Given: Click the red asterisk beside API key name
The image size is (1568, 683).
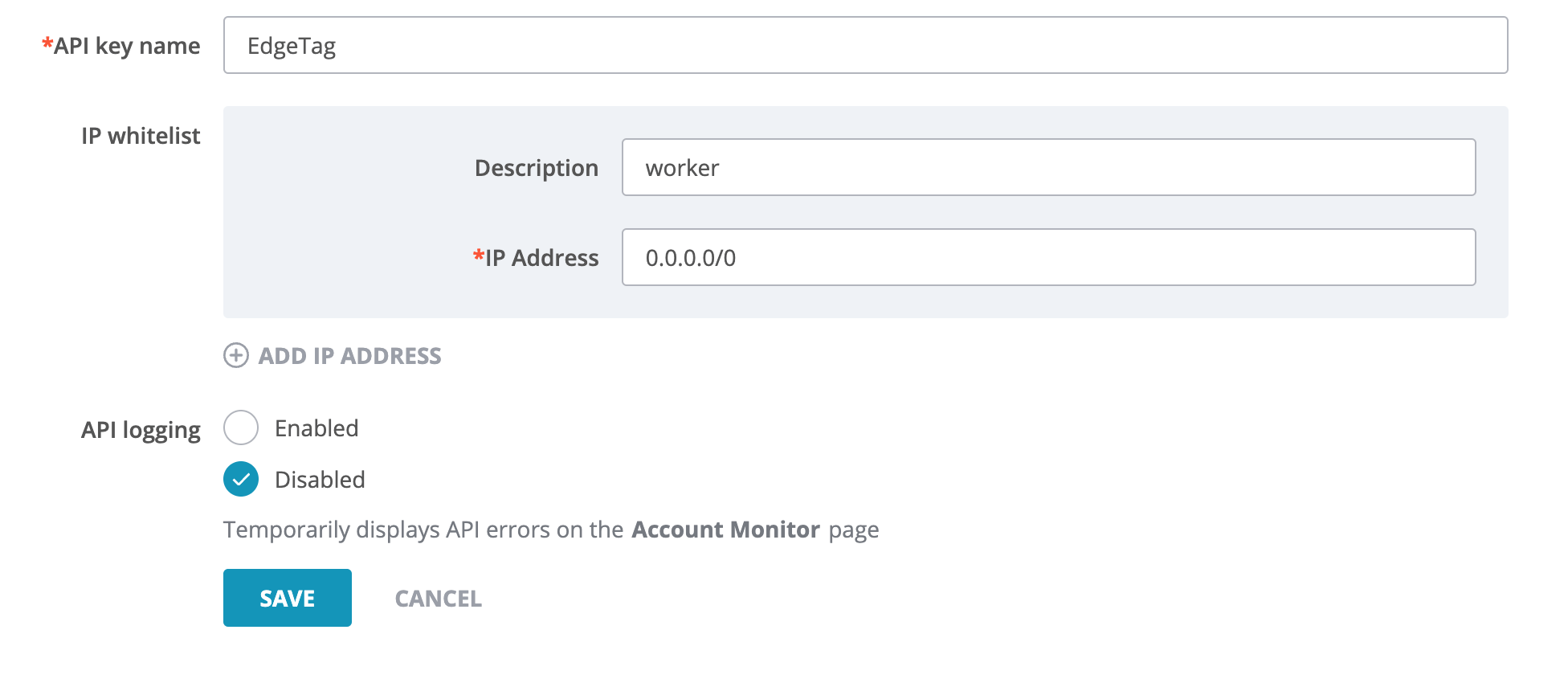Looking at the screenshot, I should (47, 43).
